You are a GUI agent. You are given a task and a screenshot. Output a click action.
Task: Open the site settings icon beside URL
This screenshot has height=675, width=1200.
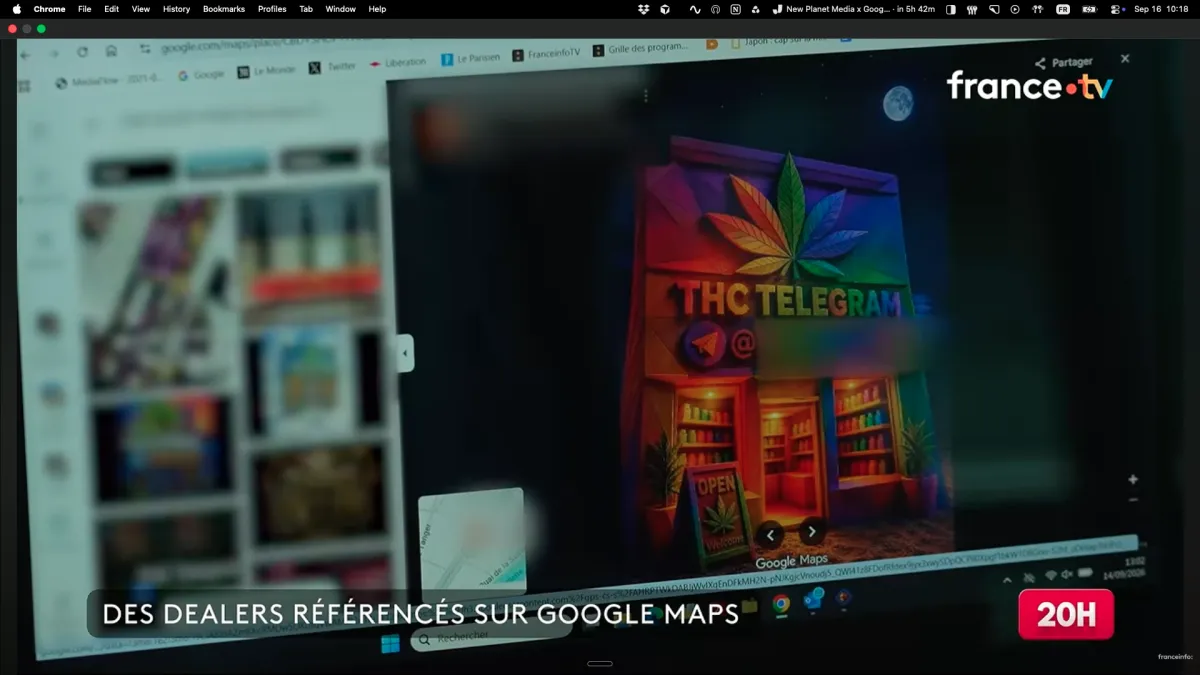click(145, 49)
